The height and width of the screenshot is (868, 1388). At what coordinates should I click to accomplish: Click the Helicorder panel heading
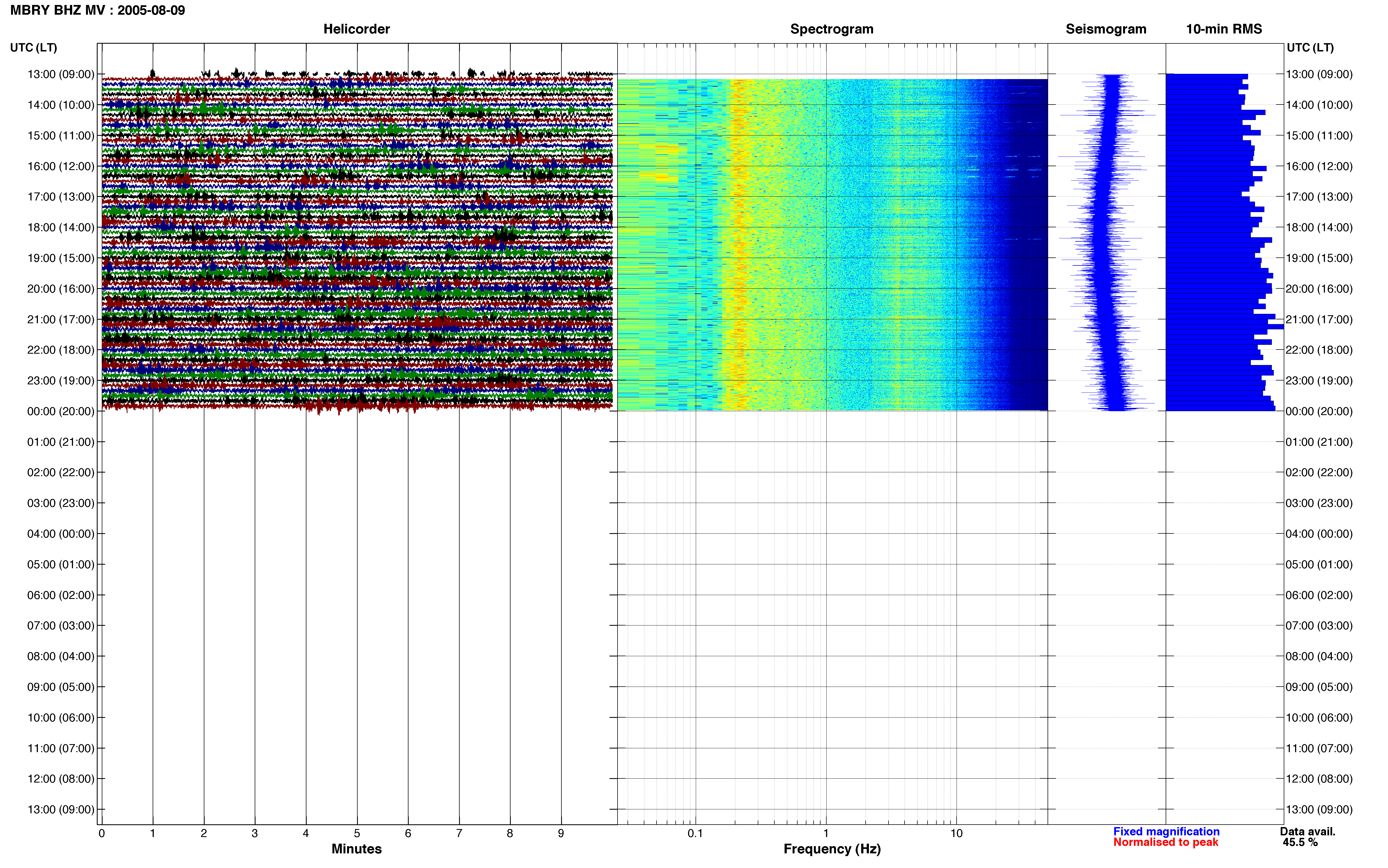[356, 29]
